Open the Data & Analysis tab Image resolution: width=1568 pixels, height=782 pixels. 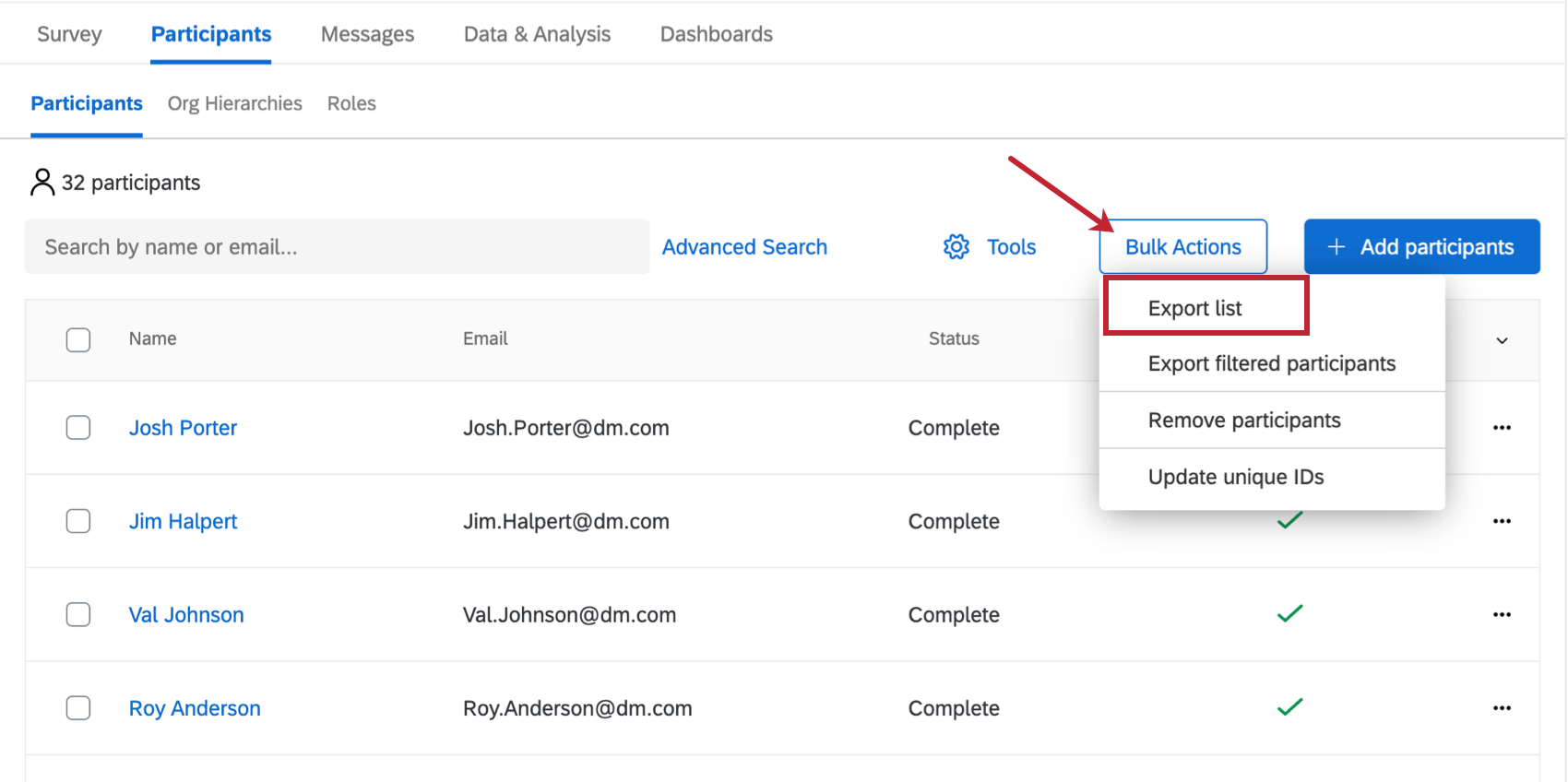[x=537, y=34]
